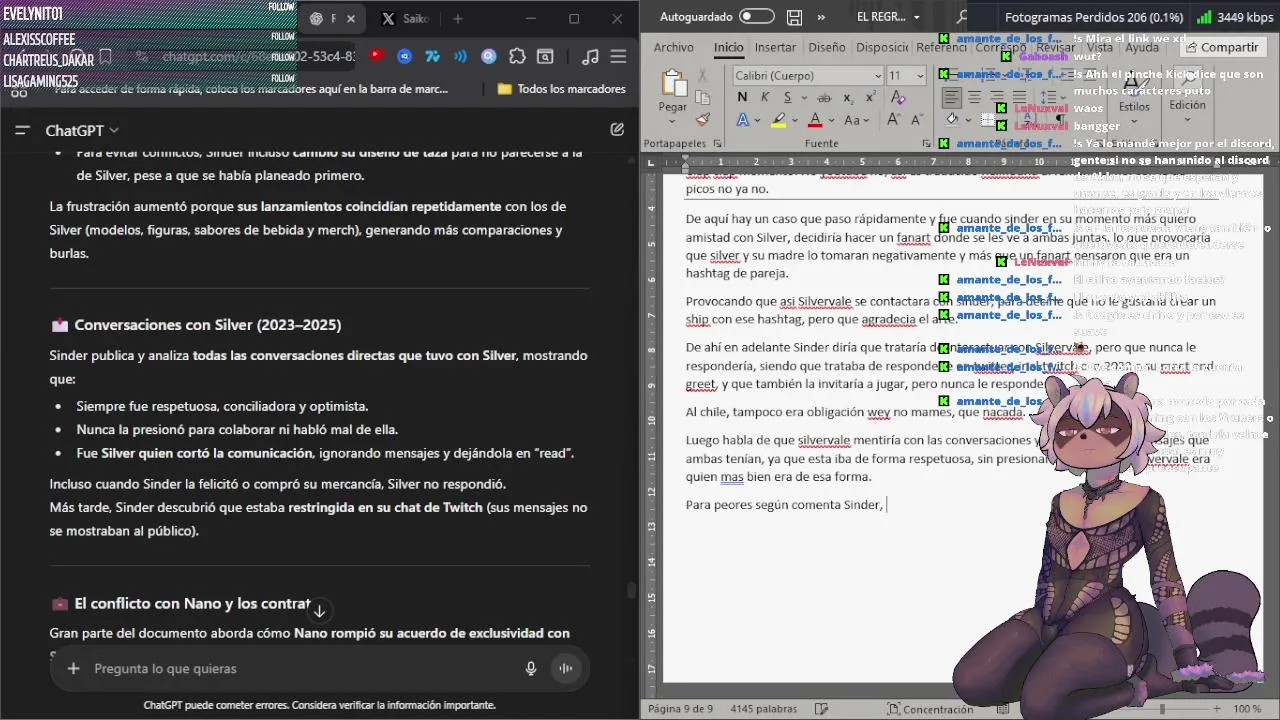This screenshot has height=720, width=1280.
Task: Click the Pegar clipboard icon
Action: pos(673,84)
